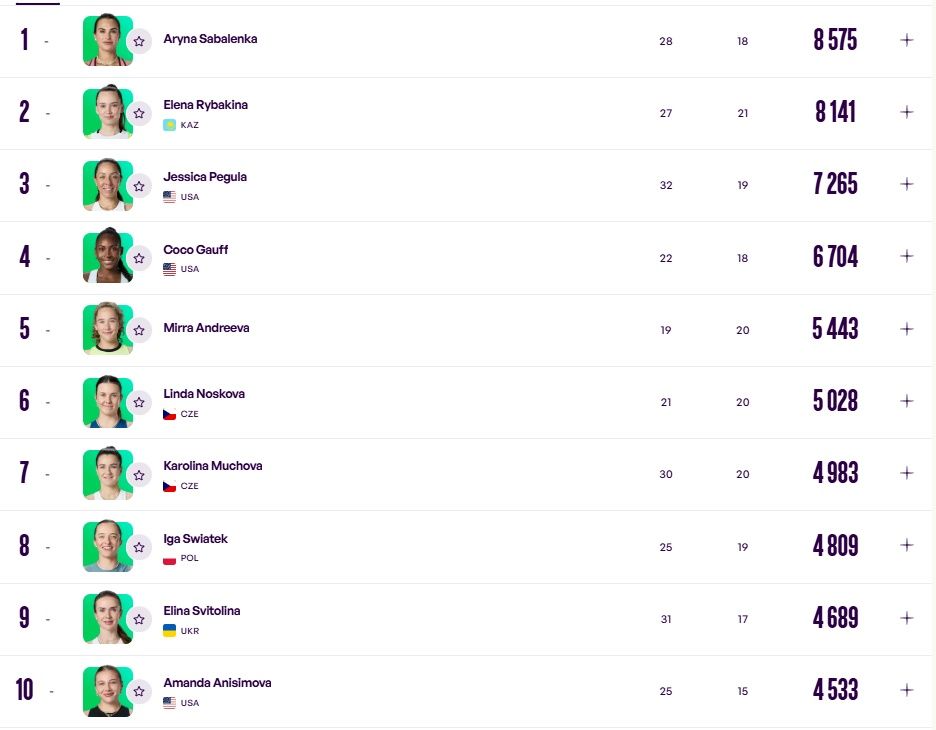Star Amanda Anisimova in rankings list
Image resolution: width=936 pixels, height=730 pixels.
tap(139, 691)
